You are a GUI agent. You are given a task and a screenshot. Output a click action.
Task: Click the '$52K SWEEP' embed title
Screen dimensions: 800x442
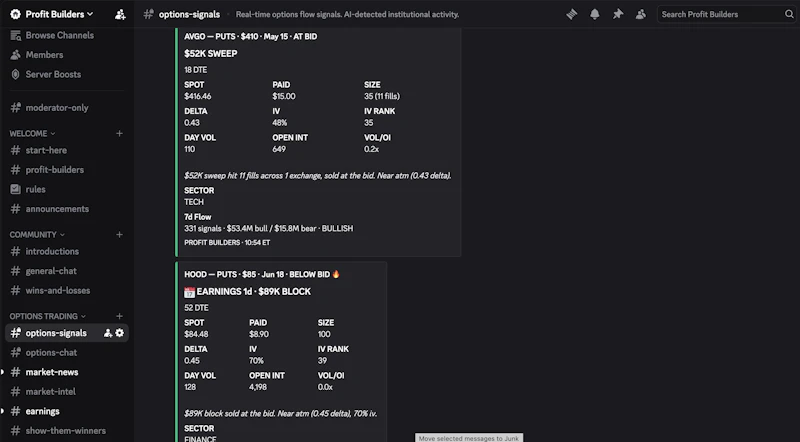coord(211,54)
